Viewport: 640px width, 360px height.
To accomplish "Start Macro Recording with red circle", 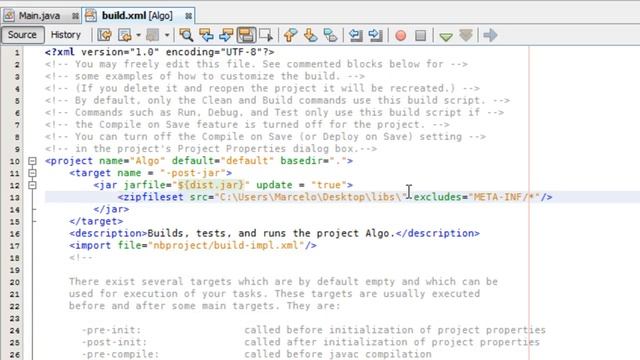I will pyautogui.click(x=400, y=36).
